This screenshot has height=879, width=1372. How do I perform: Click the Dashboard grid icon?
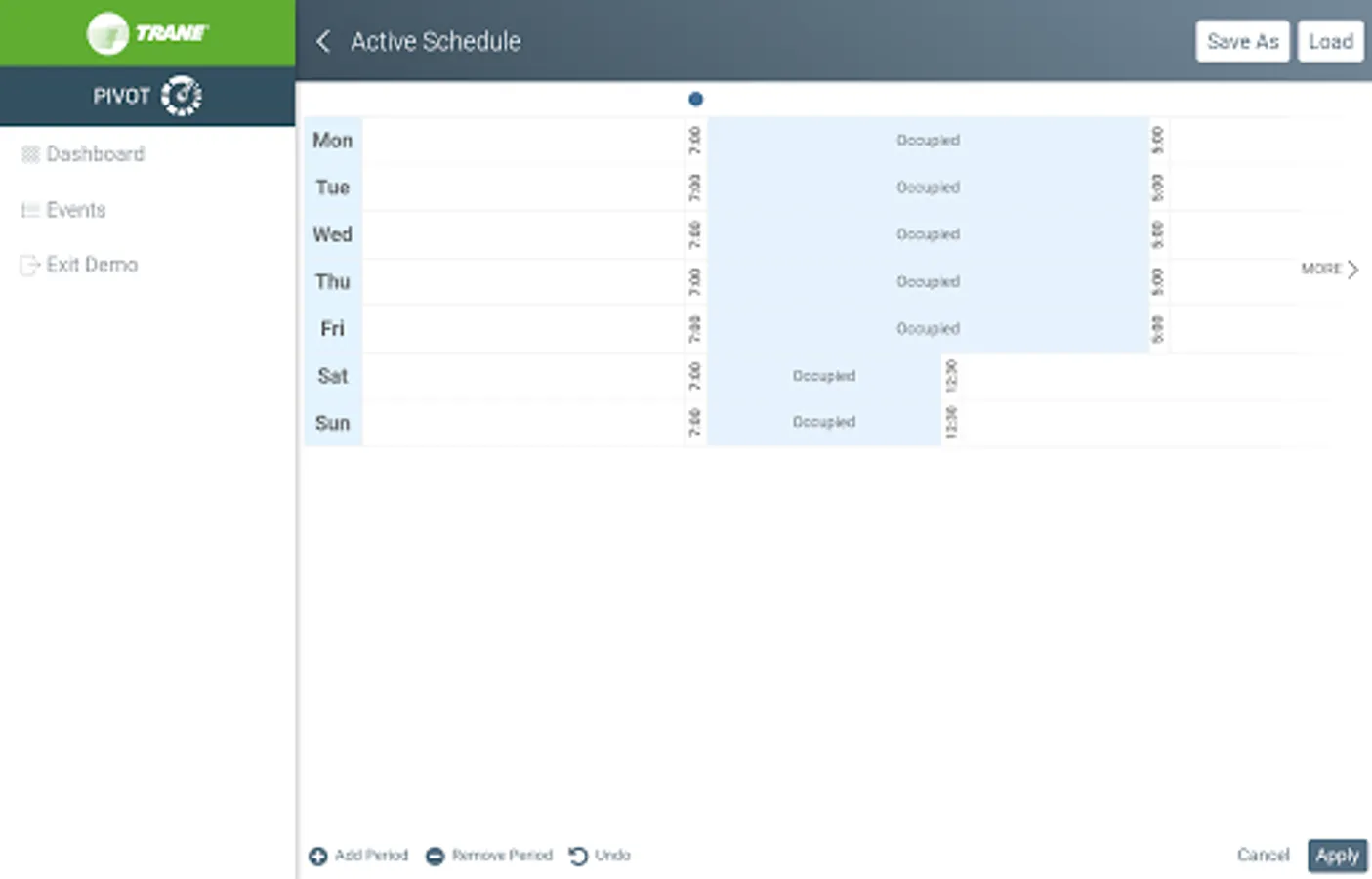click(x=30, y=154)
